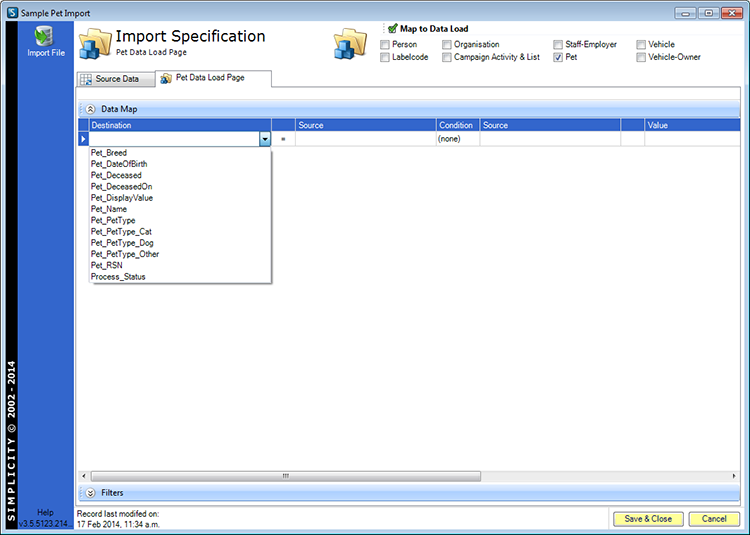Click the Import Specification folder icon
The height and width of the screenshot is (535, 750).
(x=95, y=44)
